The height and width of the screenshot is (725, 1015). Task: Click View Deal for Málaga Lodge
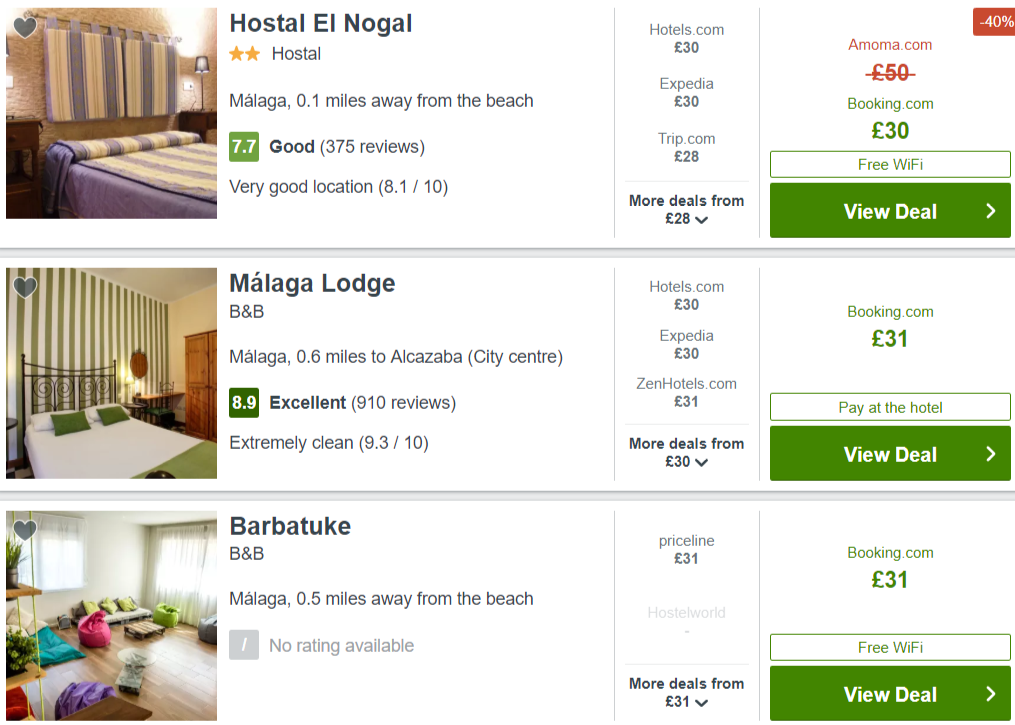click(x=890, y=454)
